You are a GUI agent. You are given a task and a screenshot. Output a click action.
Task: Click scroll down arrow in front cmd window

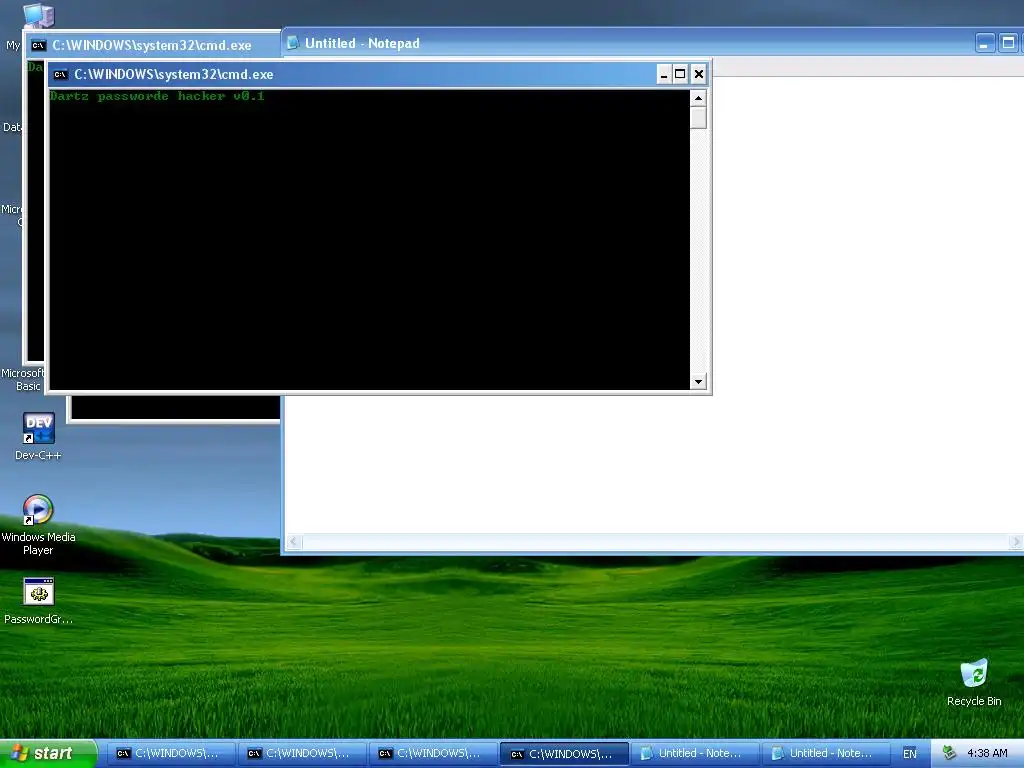(x=698, y=381)
